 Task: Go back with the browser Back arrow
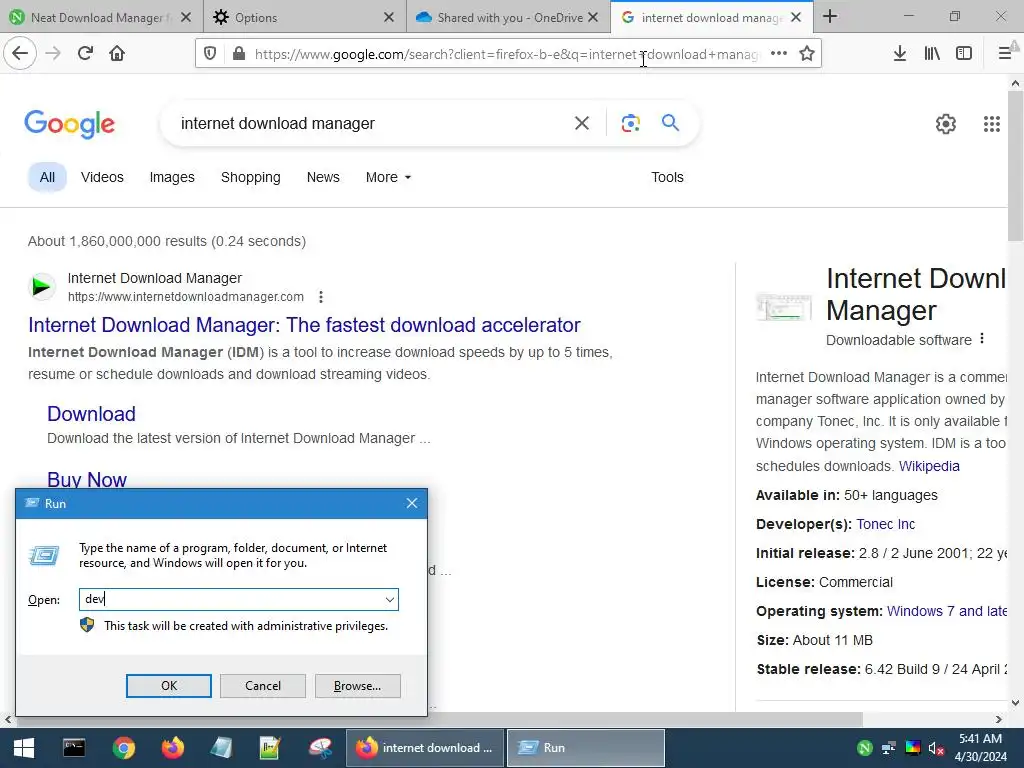(x=20, y=53)
